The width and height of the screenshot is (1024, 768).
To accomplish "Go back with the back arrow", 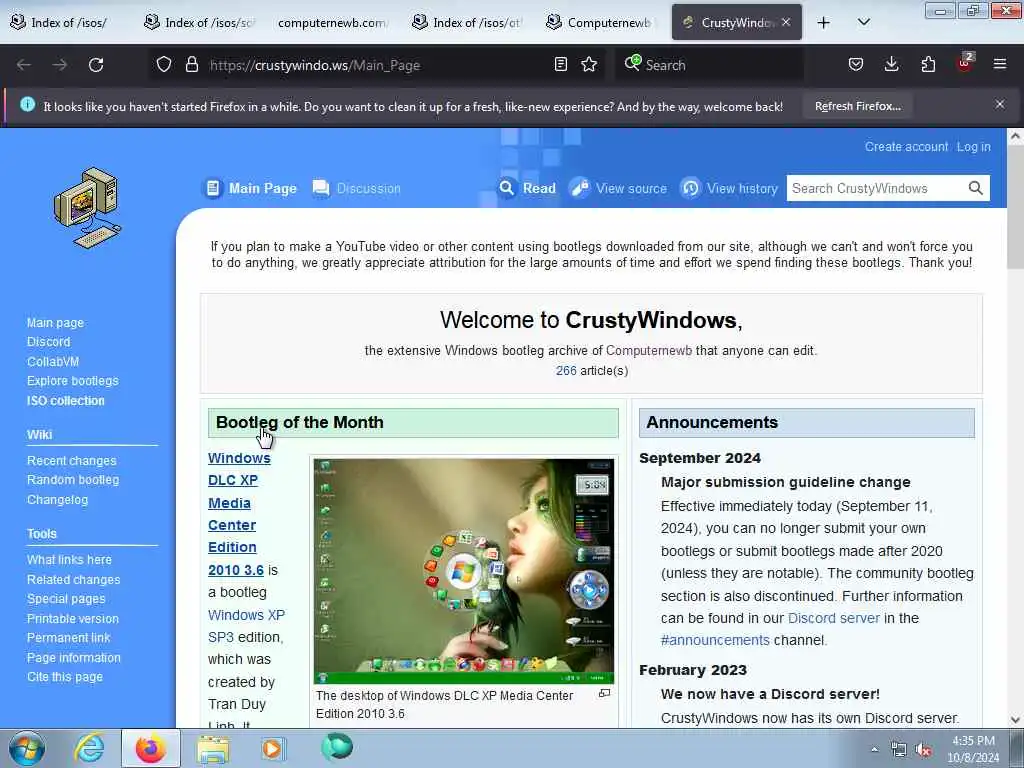I will point(24,65).
